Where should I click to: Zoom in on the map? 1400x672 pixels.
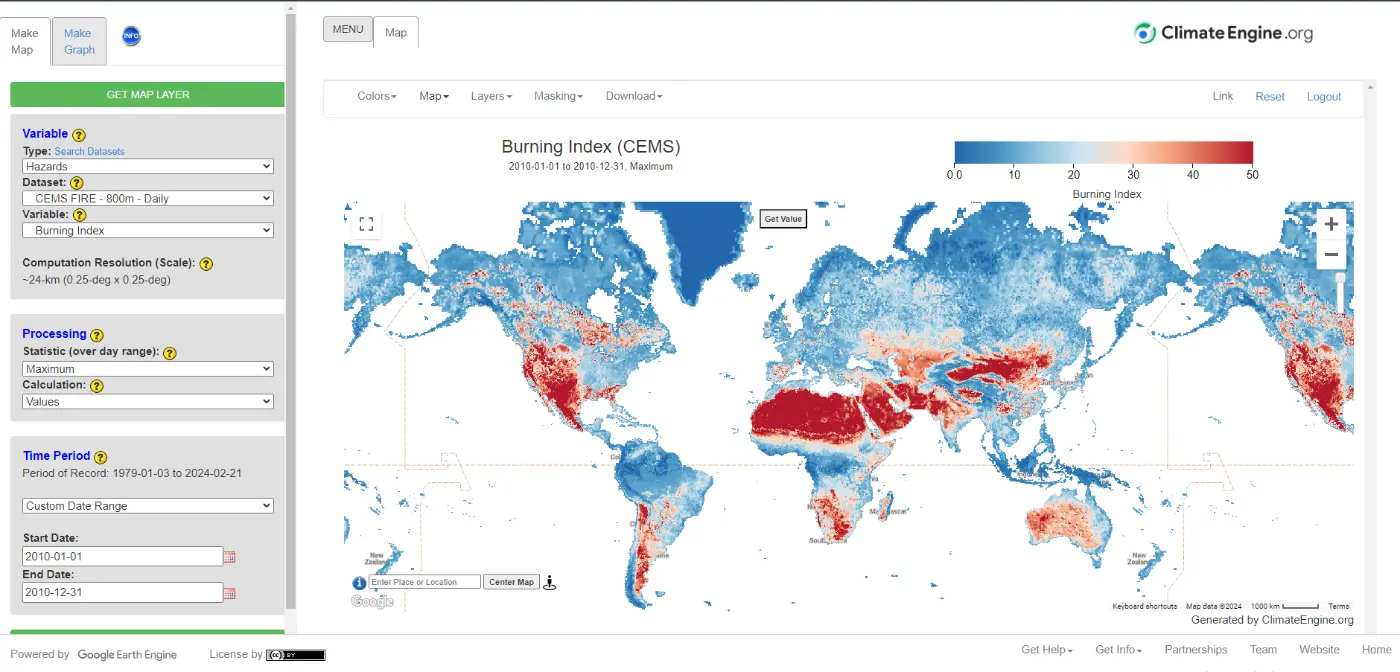[1331, 224]
